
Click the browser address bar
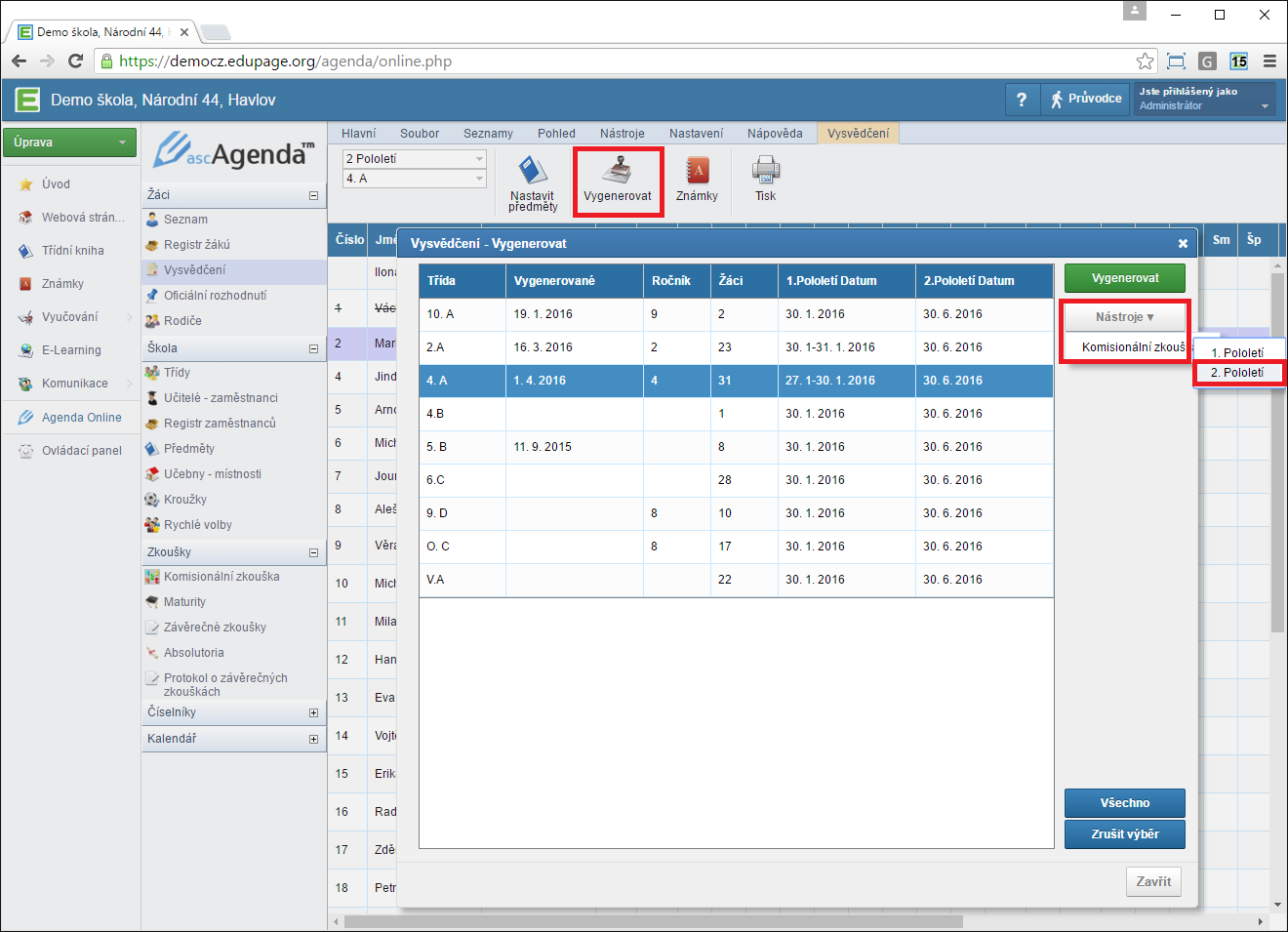(624, 61)
